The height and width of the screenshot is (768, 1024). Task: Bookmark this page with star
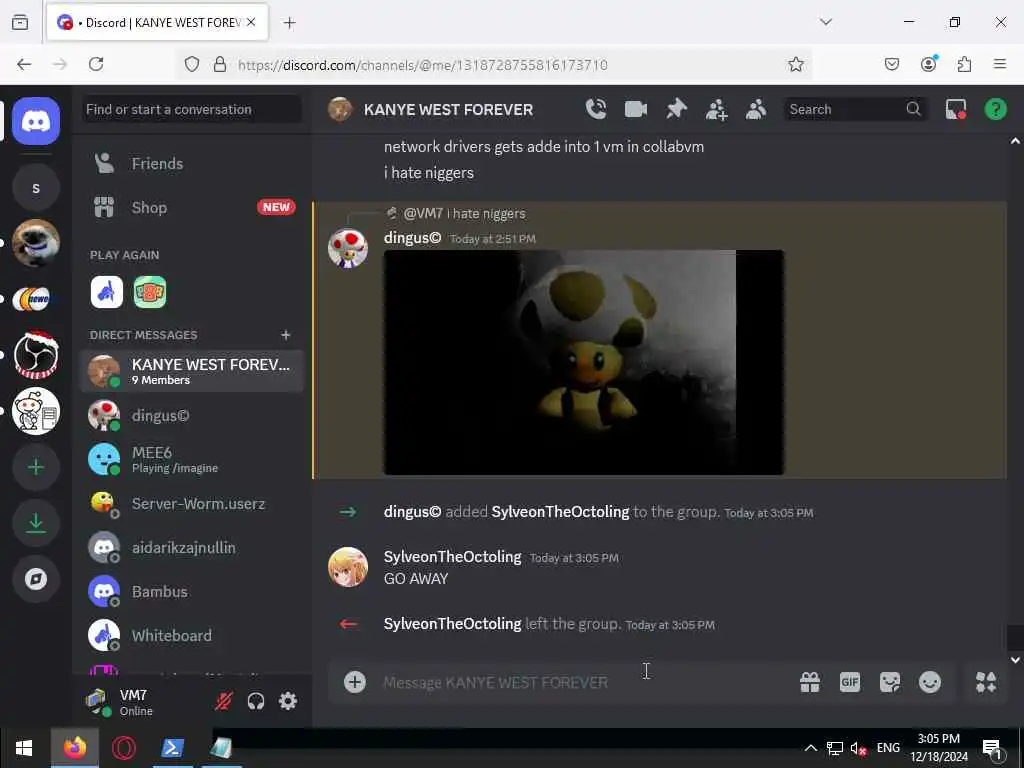click(x=795, y=64)
